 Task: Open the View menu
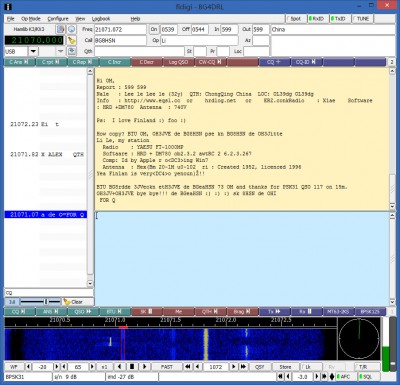click(x=80, y=19)
